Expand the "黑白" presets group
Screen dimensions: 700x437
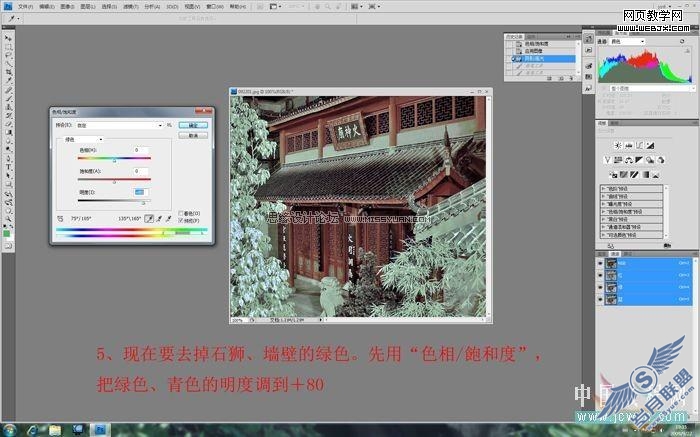[x=604, y=219]
